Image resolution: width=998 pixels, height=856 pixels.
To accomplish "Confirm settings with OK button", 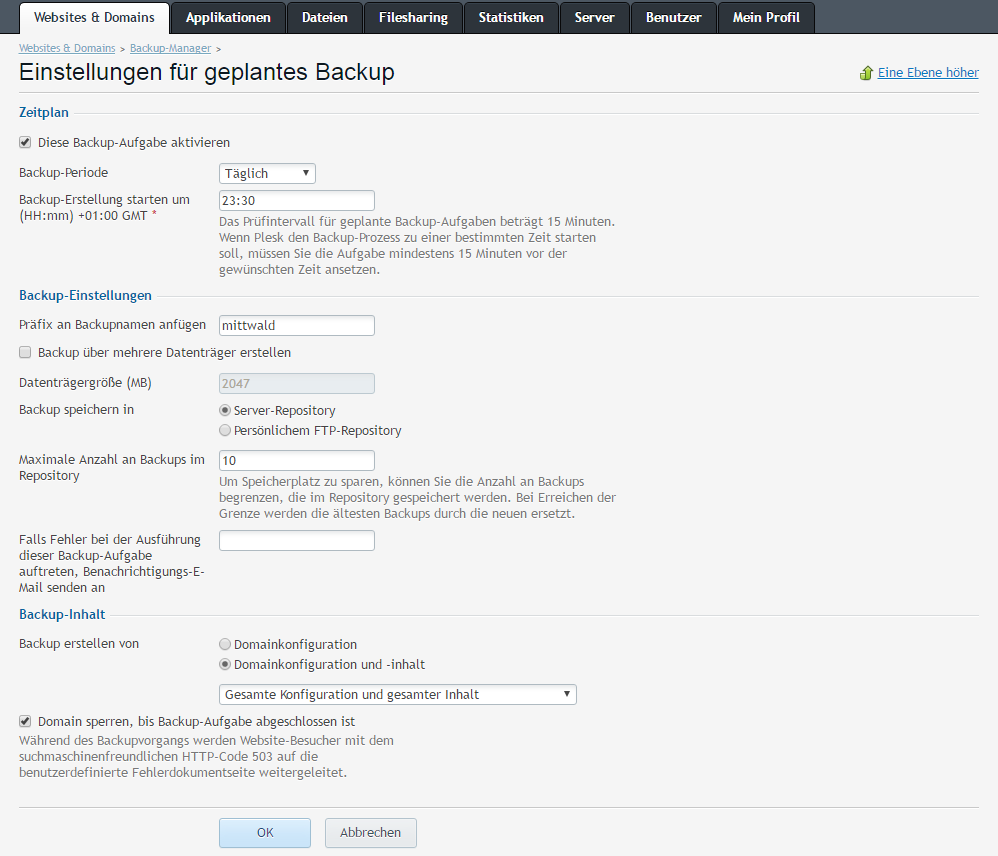I will pos(265,832).
